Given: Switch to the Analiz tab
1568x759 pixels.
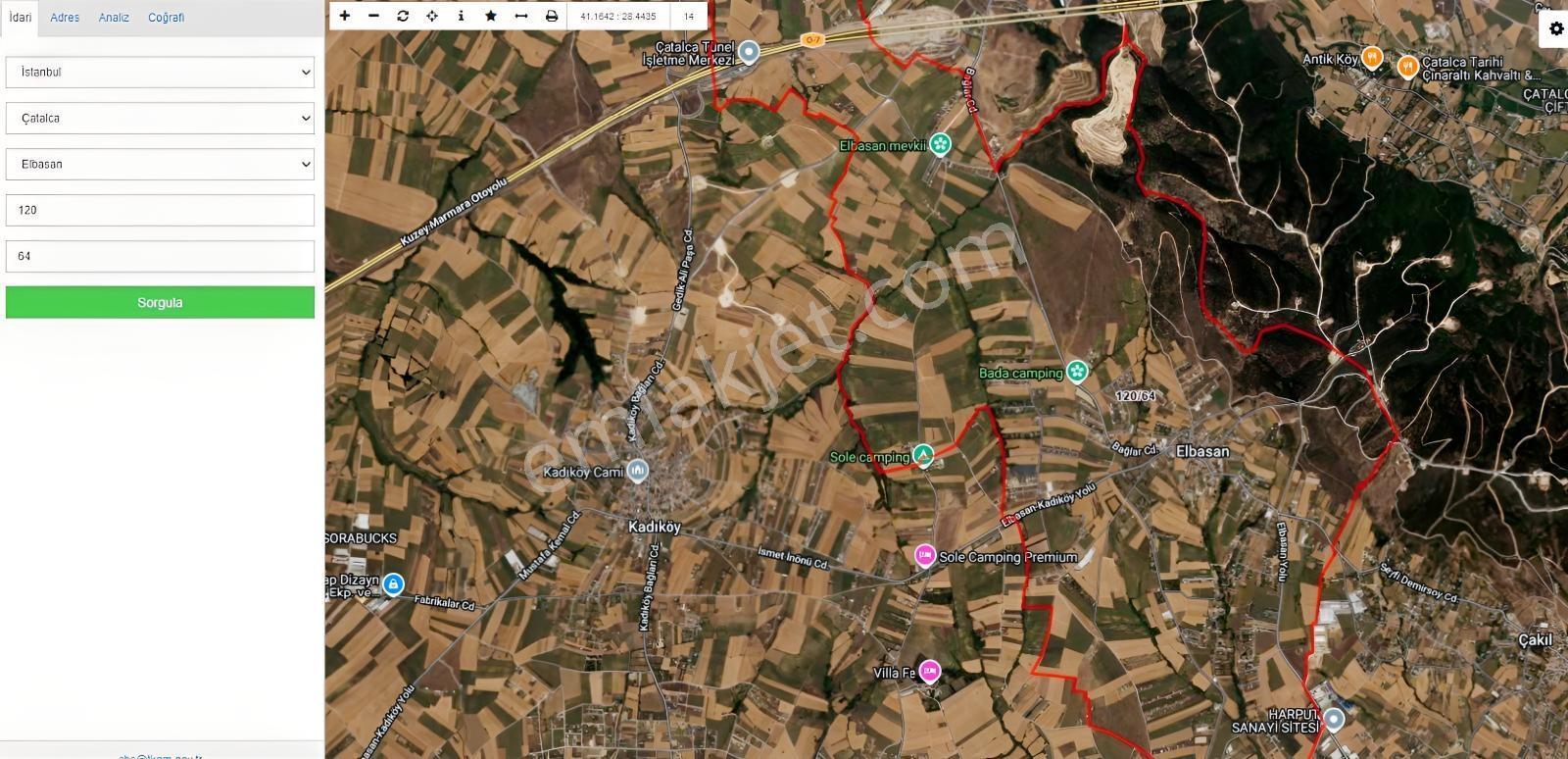Looking at the screenshot, I should 114,18.
